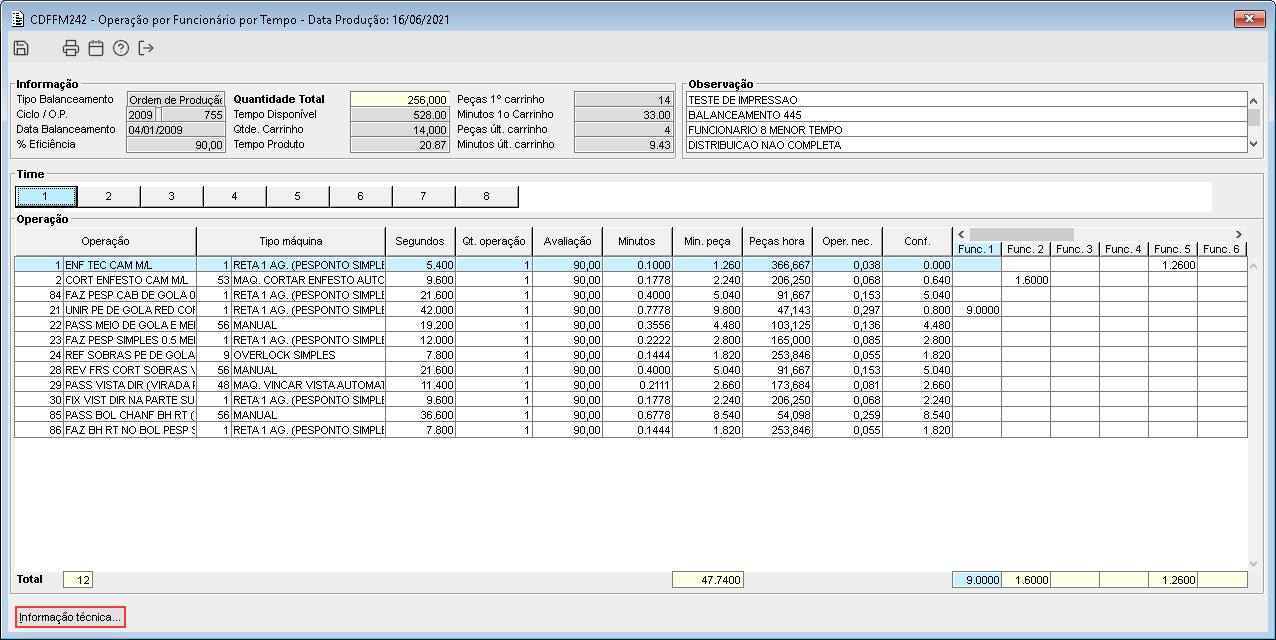
Task: Open Informação técnica link
Action: tap(70, 618)
